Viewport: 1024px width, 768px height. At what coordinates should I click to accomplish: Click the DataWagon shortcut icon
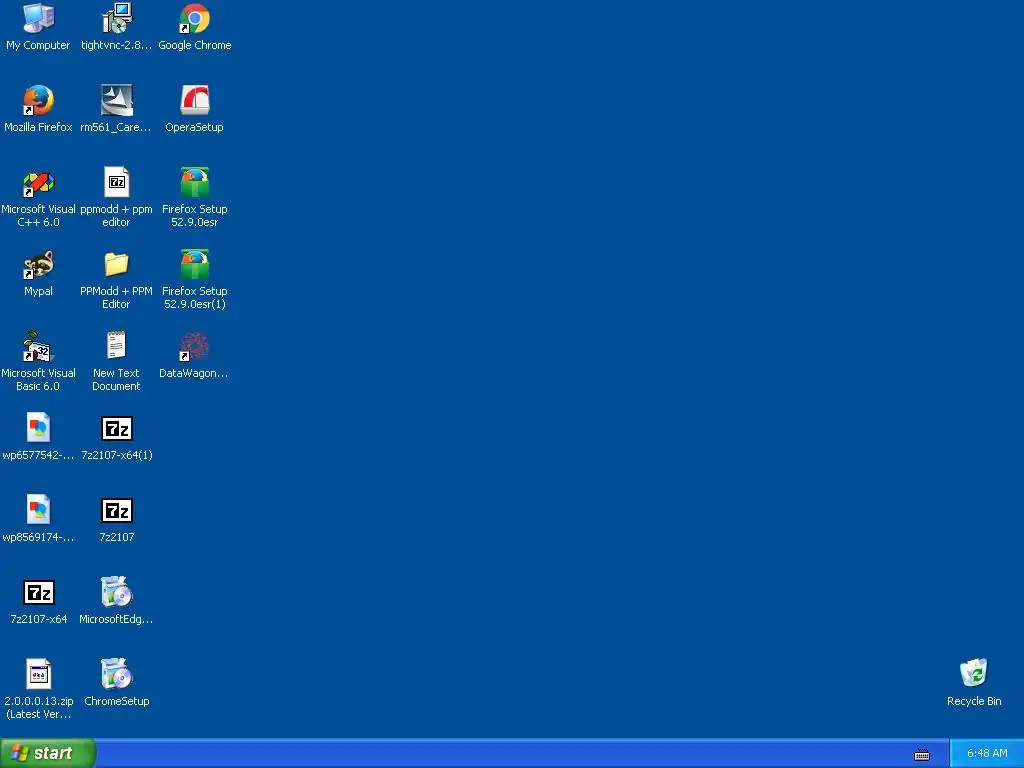(195, 347)
